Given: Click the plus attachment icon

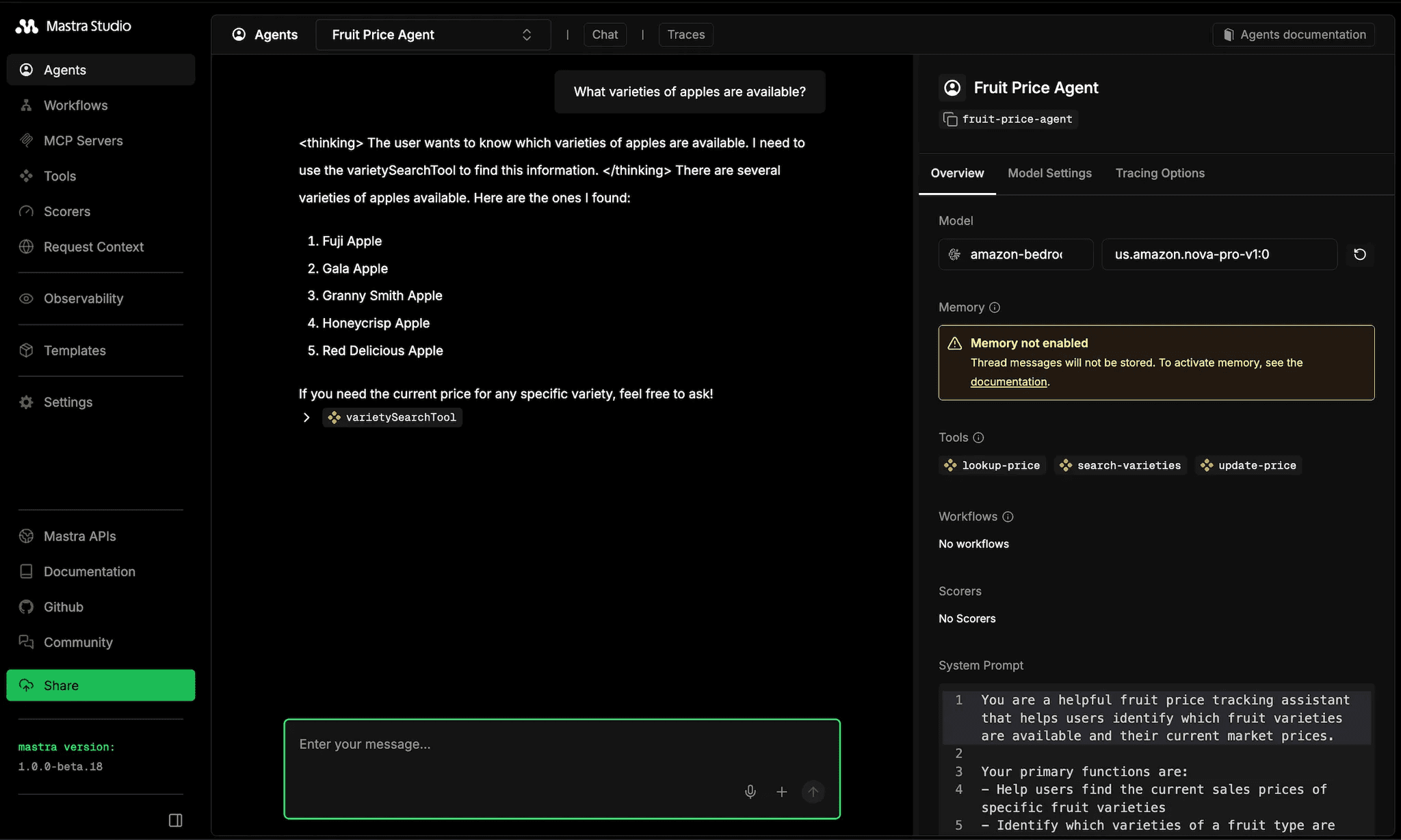Looking at the screenshot, I should click(x=781, y=791).
